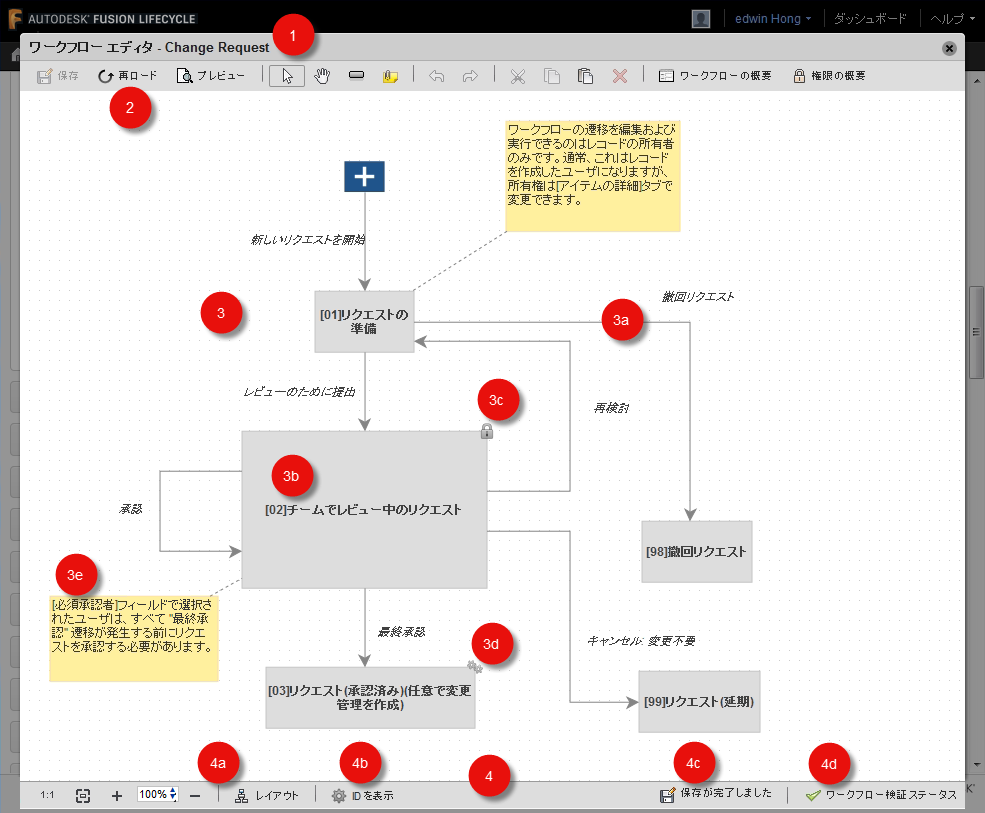Select the pan hand tool
This screenshot has width=985, height=813.
[322, 76]
